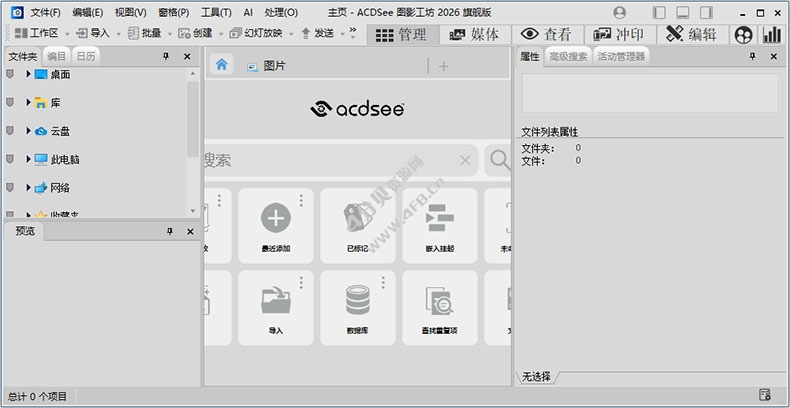The width and height of the screenshot is (790, 408).
Task: Expand the 此电脑 tree node
Action: 29,159
